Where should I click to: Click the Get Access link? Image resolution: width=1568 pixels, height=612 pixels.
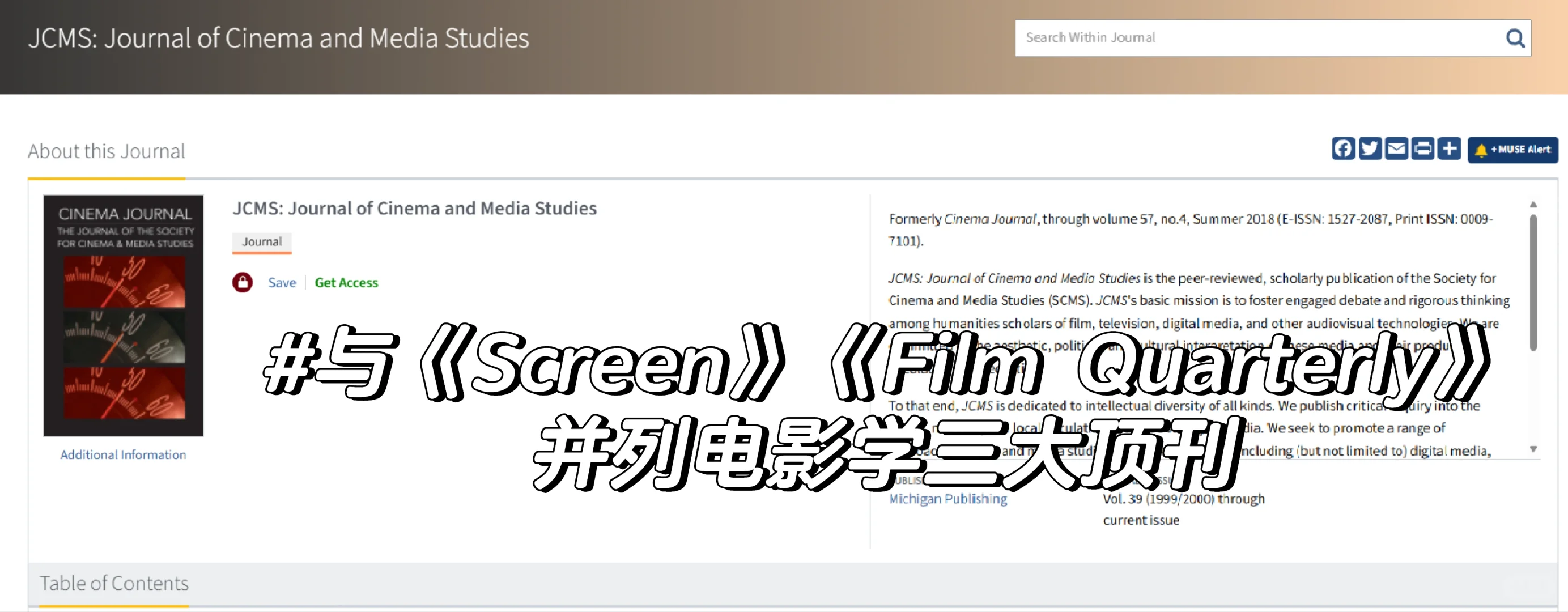click(x=346, y=282)
